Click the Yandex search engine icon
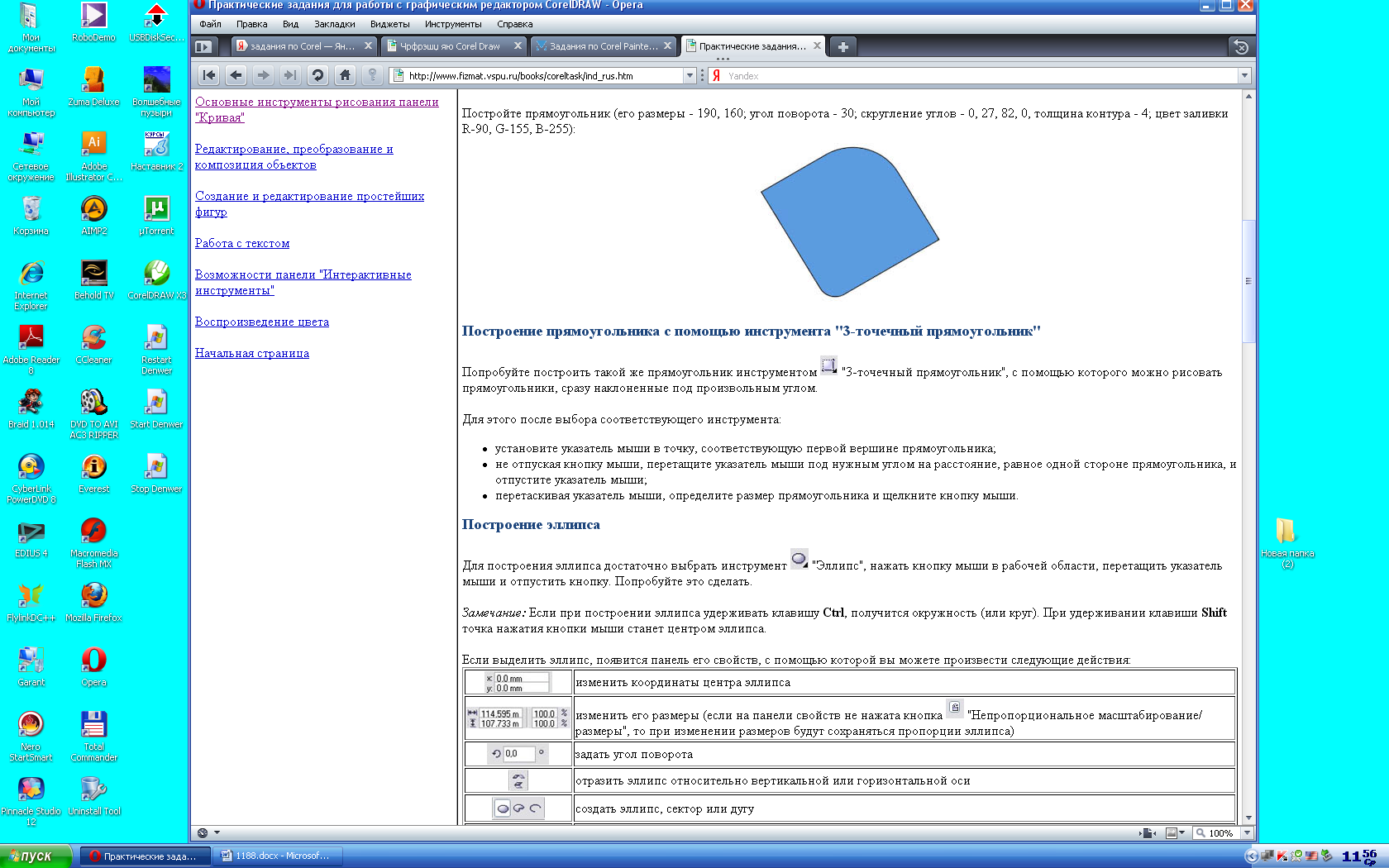Screen dimensions: 1389x868 tap(717, 75)
